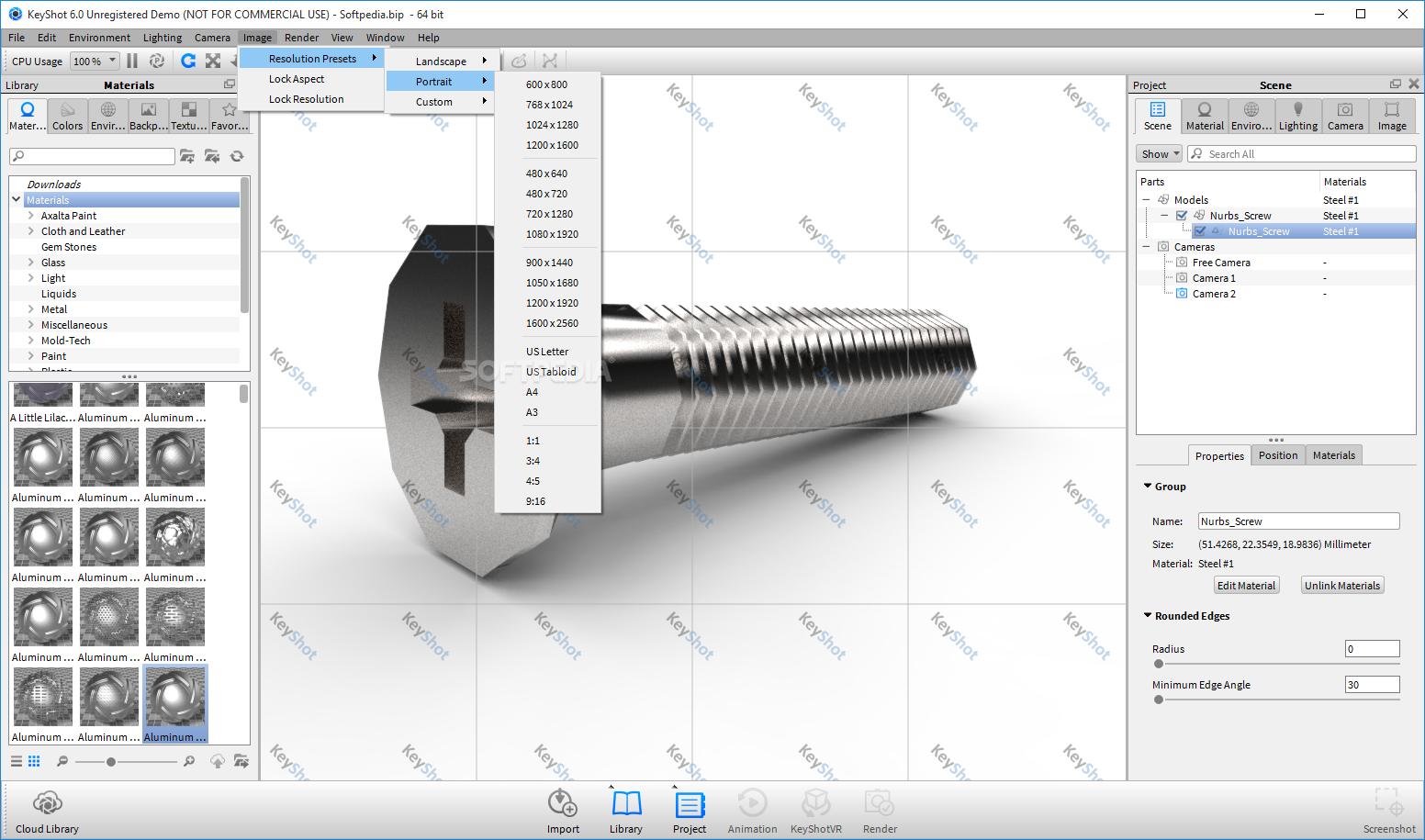Image resolution: width=1425 pixels, height=840 pixels.
Task: Click the blue refresh render icon
Action: 188,61
